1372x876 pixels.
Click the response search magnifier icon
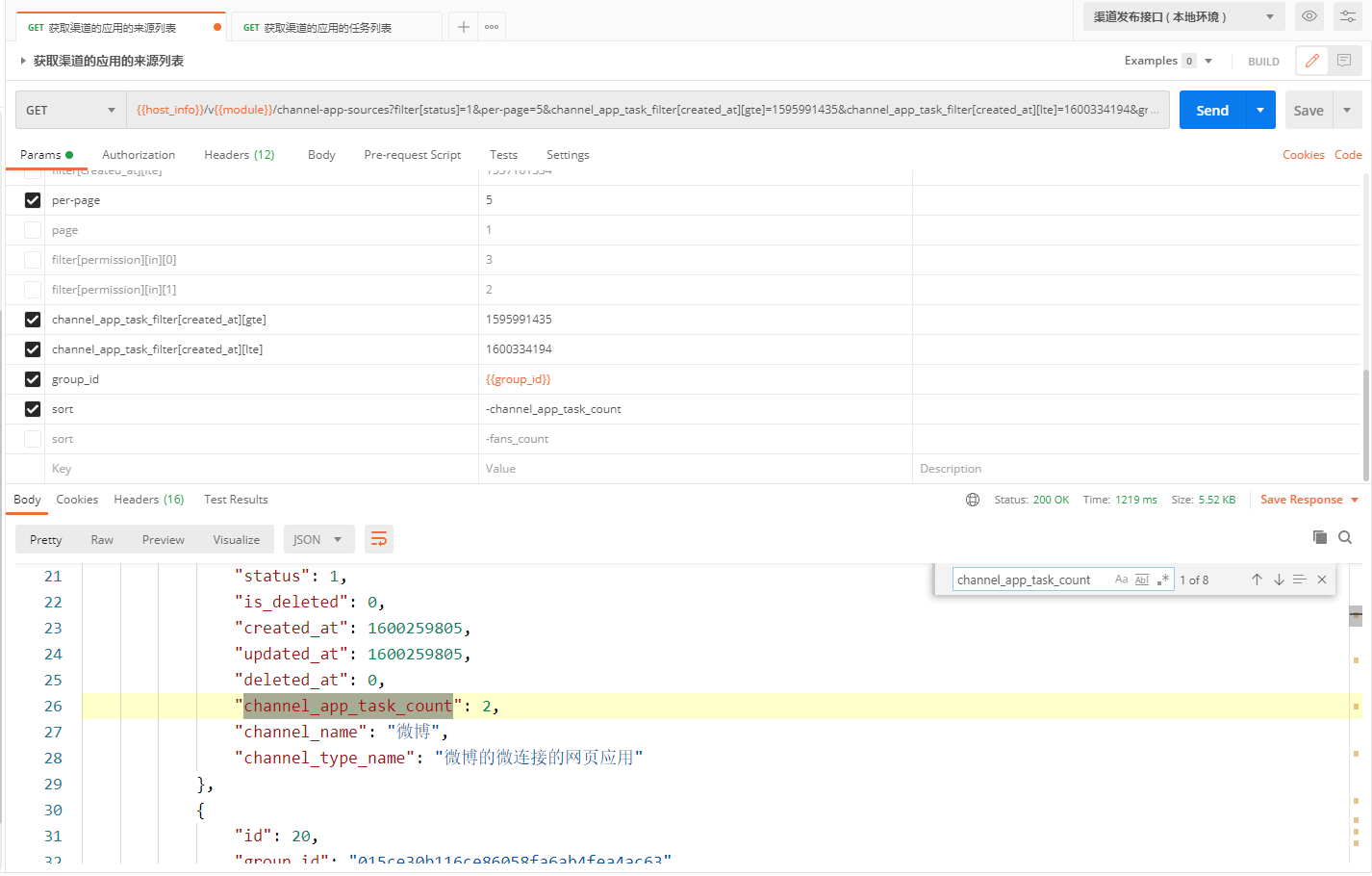(1345, 537)
